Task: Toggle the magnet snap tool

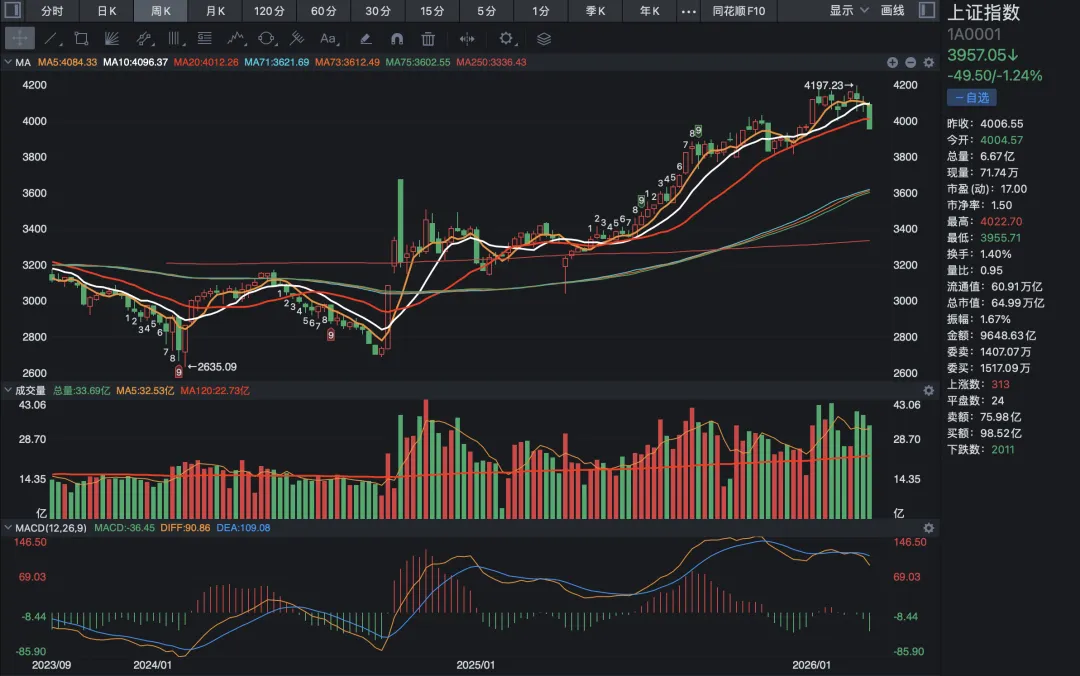Action: click(397, 39)
